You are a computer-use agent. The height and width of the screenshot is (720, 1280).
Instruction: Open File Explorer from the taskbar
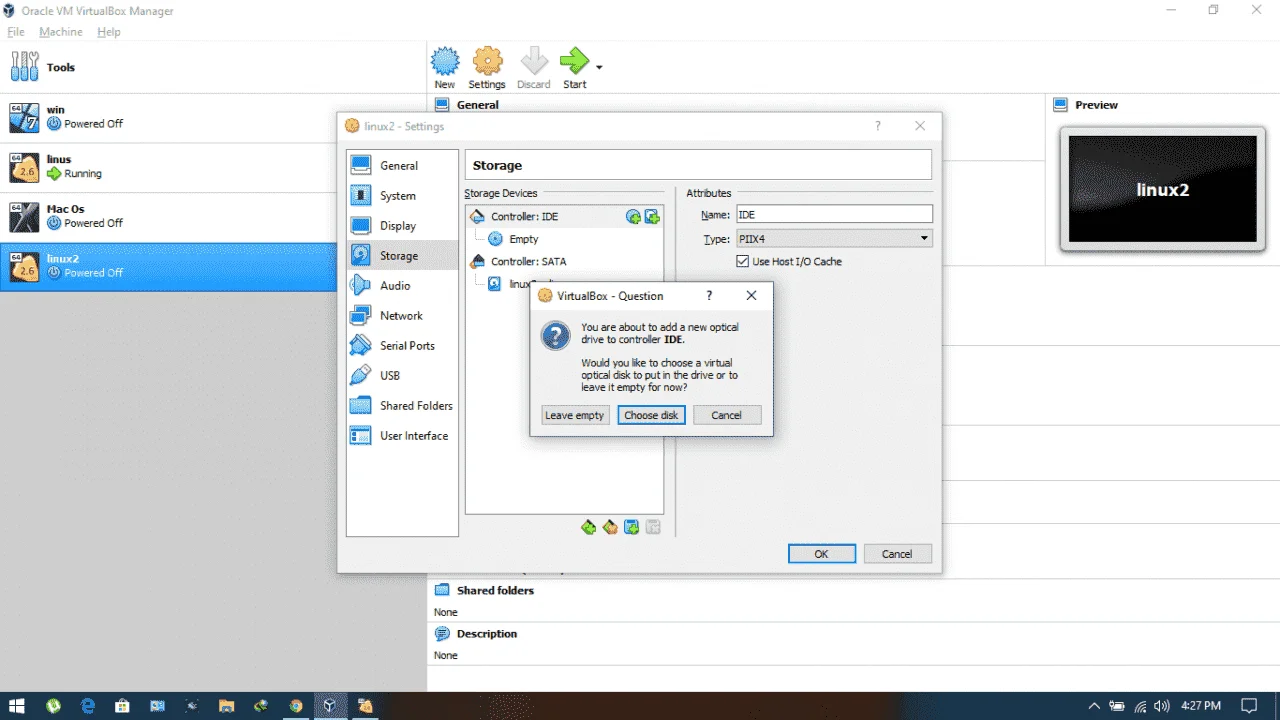click(x=226, y=706)
